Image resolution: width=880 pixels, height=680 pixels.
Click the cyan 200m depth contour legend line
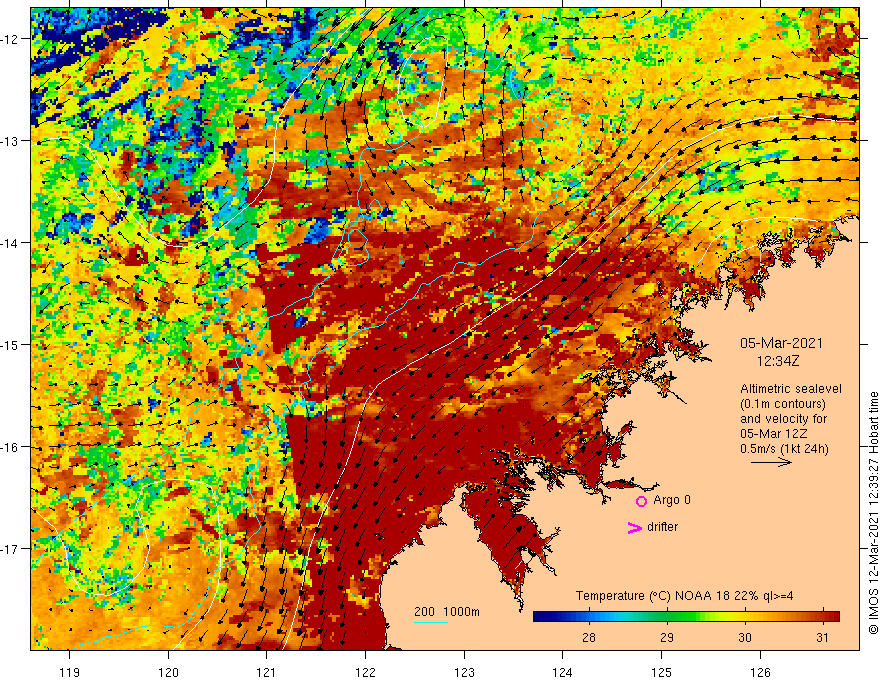[x=430, y=622]
